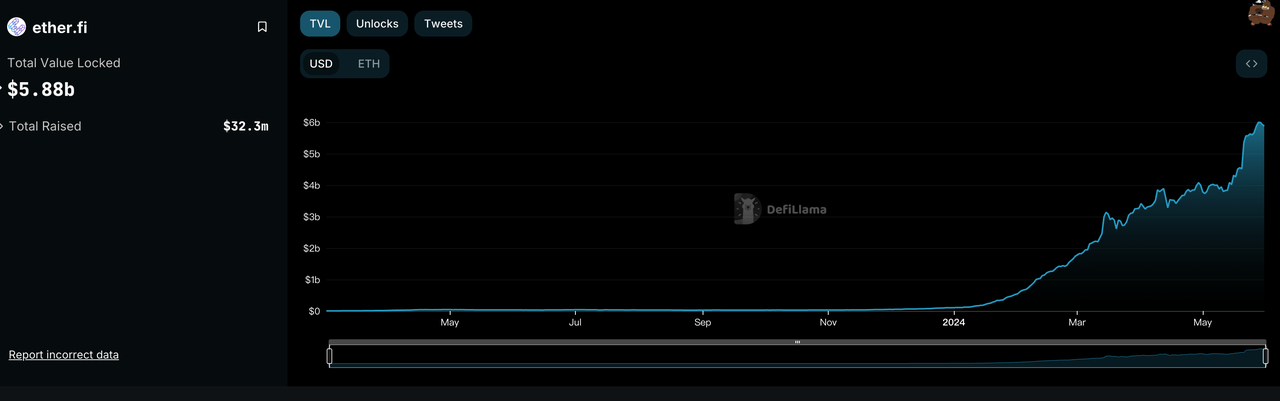Click the $32.3m total raised amount
This screenshot has height=401, width=1280.
click(x=246, y=126)
